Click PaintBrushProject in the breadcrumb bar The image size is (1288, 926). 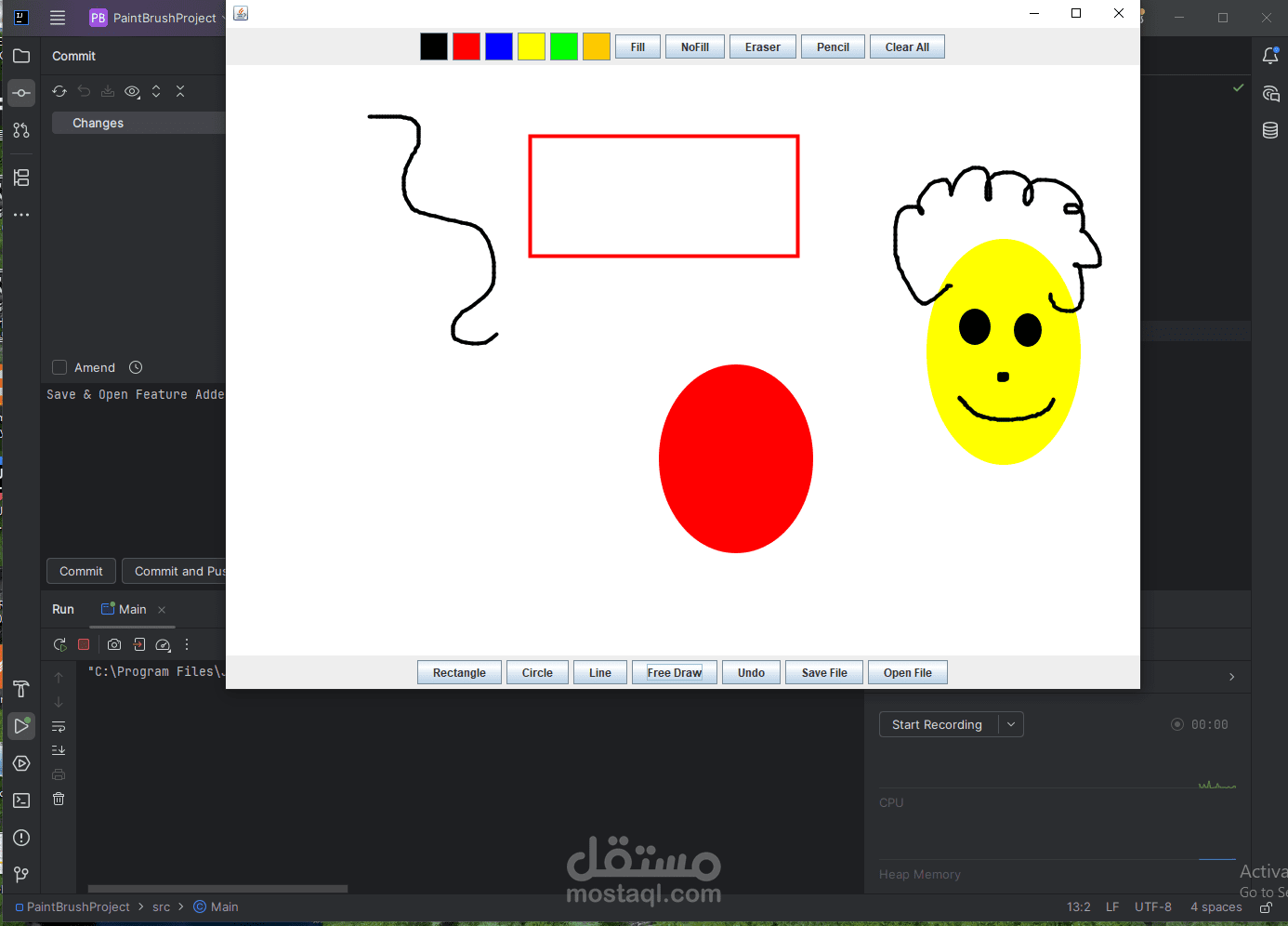point(78,906)
